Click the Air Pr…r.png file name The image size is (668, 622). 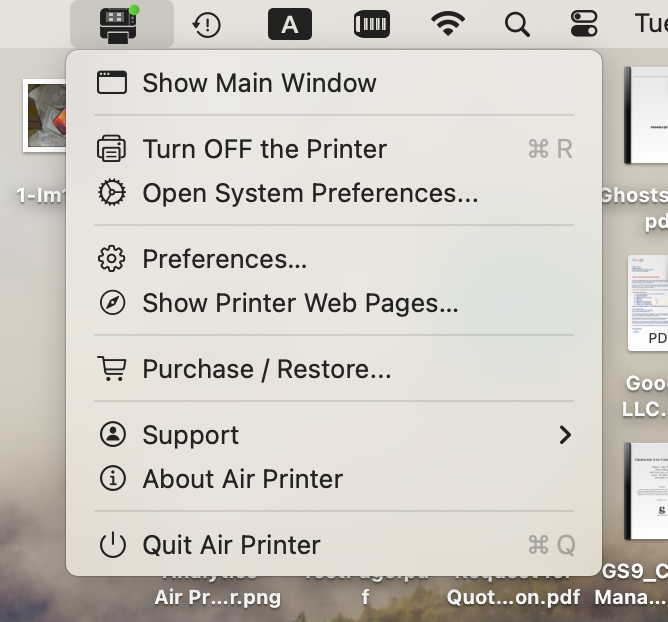218,597
